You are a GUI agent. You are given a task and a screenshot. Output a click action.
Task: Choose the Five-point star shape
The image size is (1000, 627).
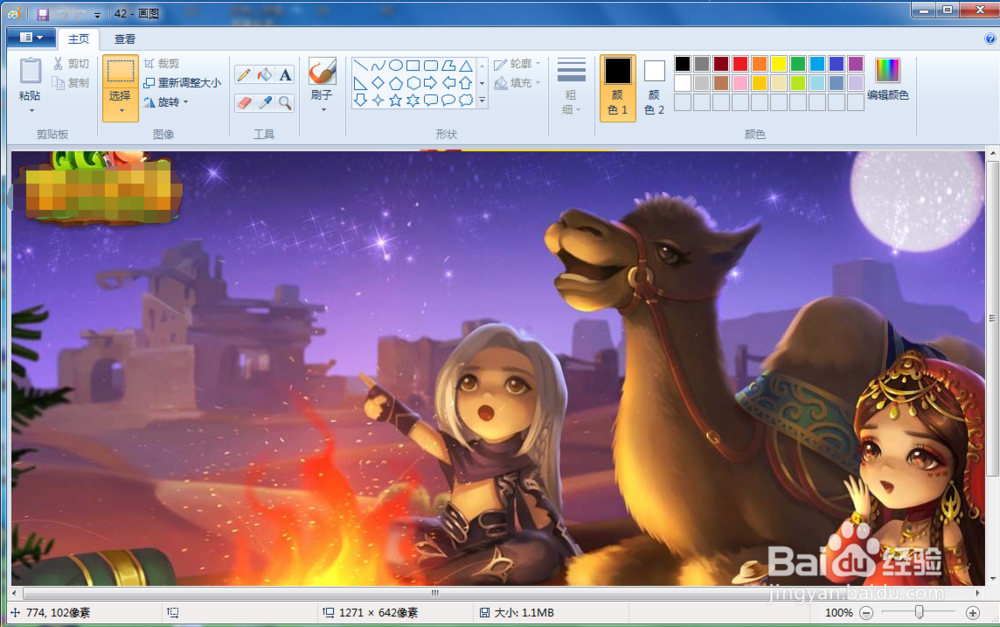point(395,100)
